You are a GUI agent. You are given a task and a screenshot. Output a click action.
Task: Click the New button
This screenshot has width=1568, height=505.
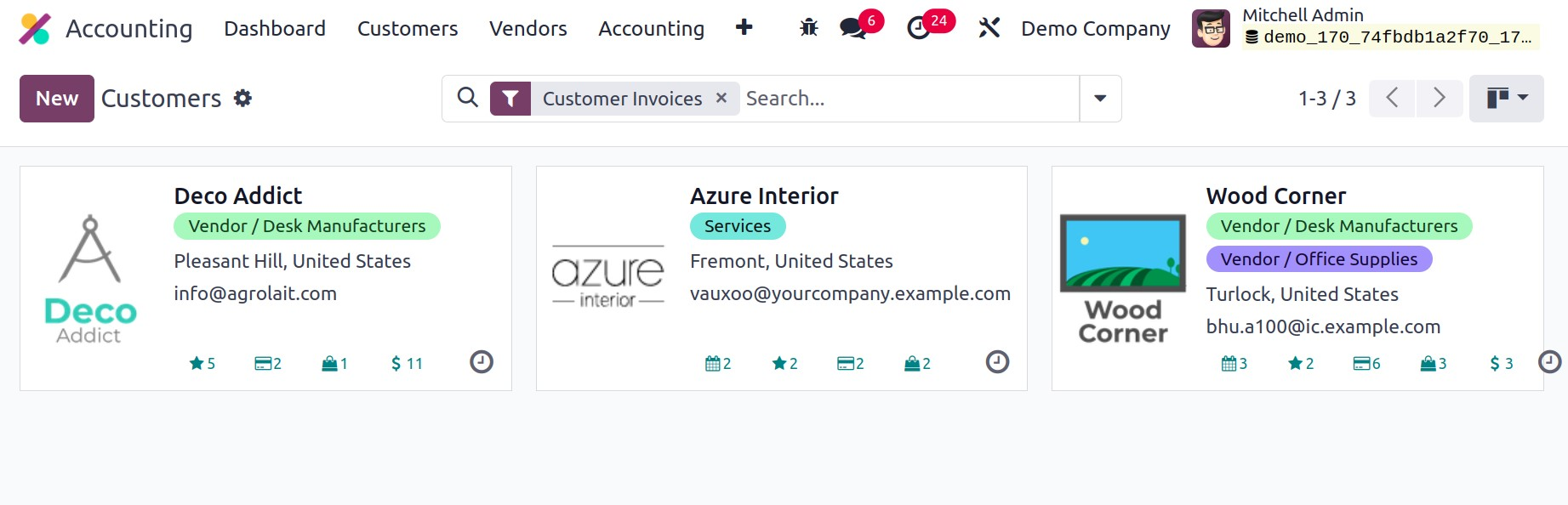tap(57, 99)
